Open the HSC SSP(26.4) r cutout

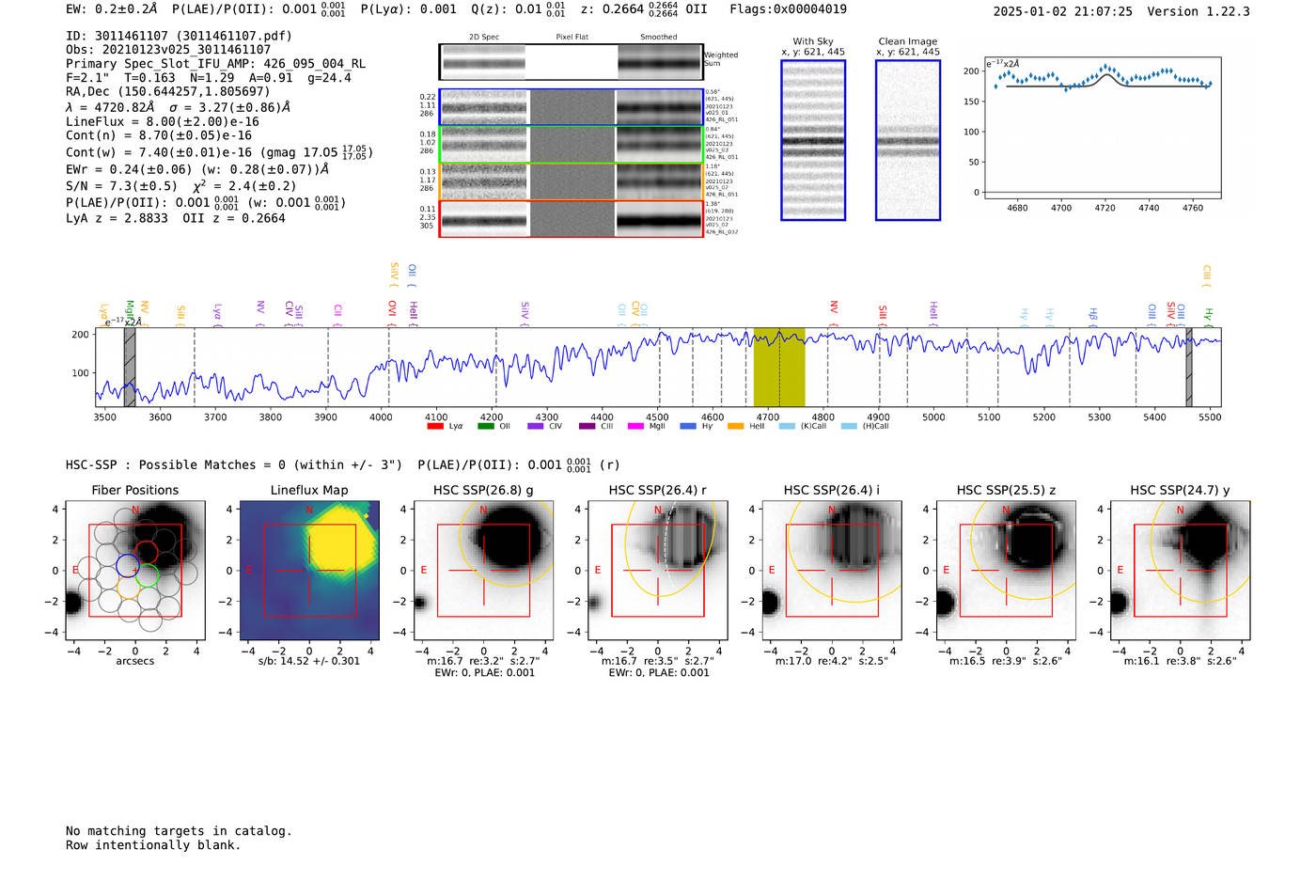[658, 570]
